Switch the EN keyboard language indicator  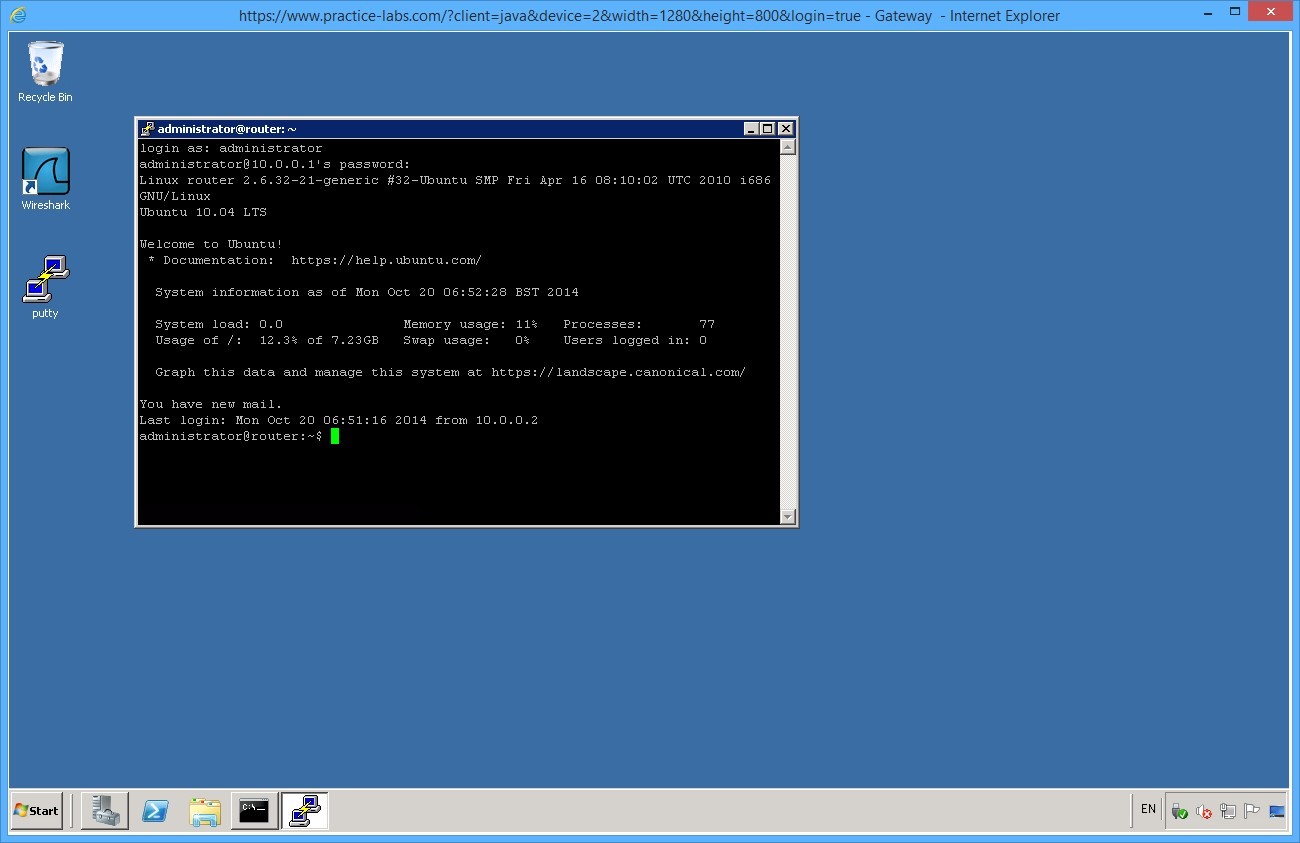[1147, 810]
